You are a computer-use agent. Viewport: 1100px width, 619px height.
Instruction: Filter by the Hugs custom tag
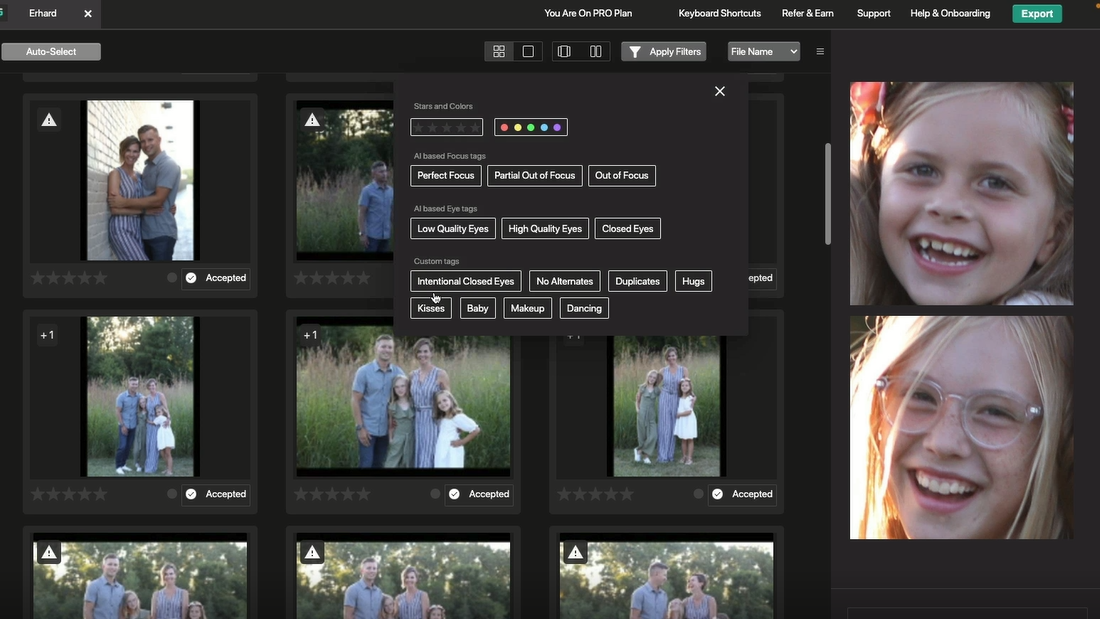693,281
